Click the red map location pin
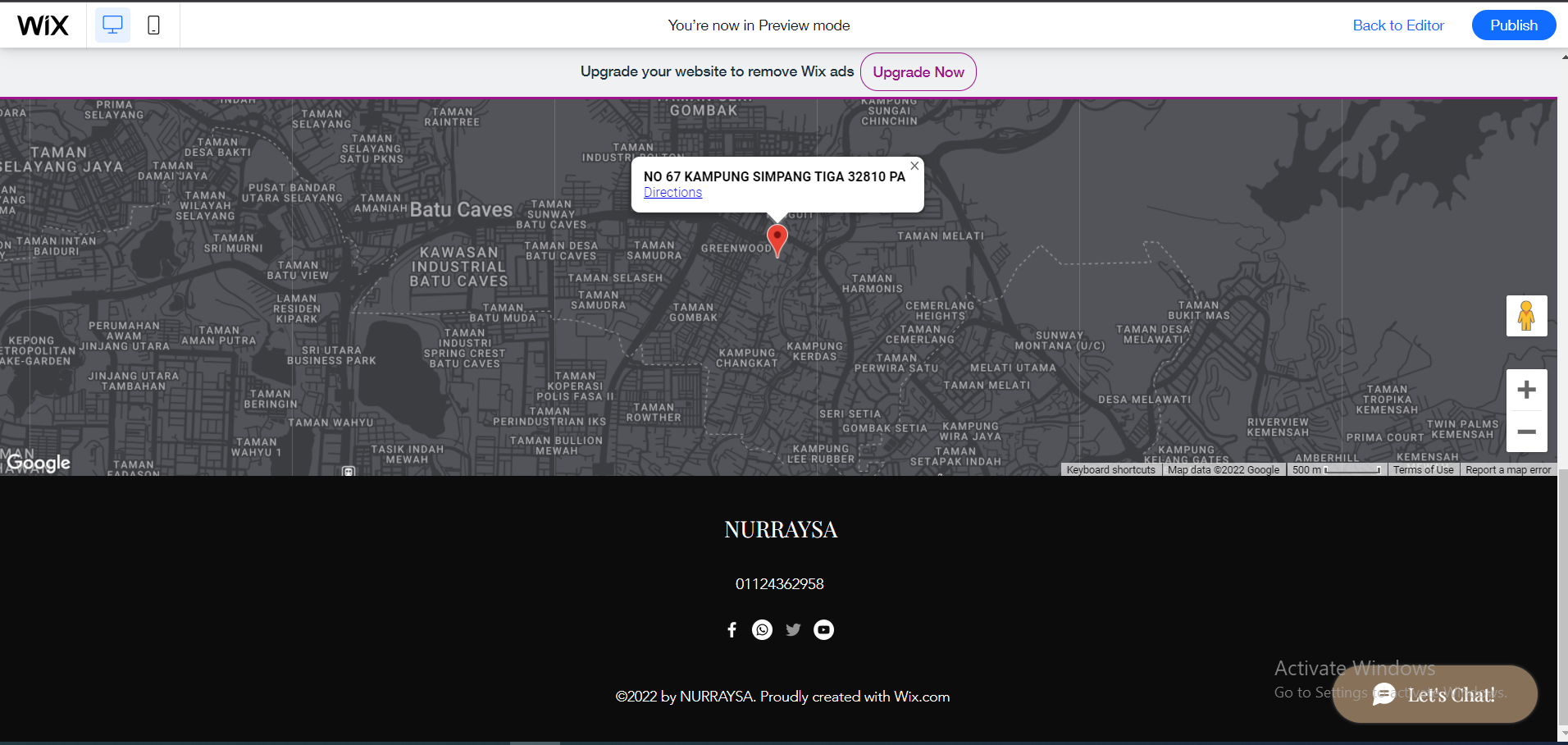 (x=777, y=240)
